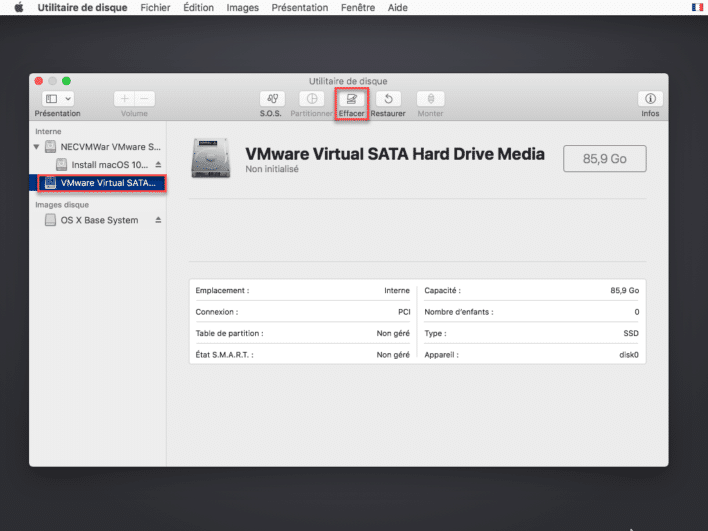Eject the Install macOS volume
The width and height of the screenshot is (708, 531).
[x=158, y=164]
